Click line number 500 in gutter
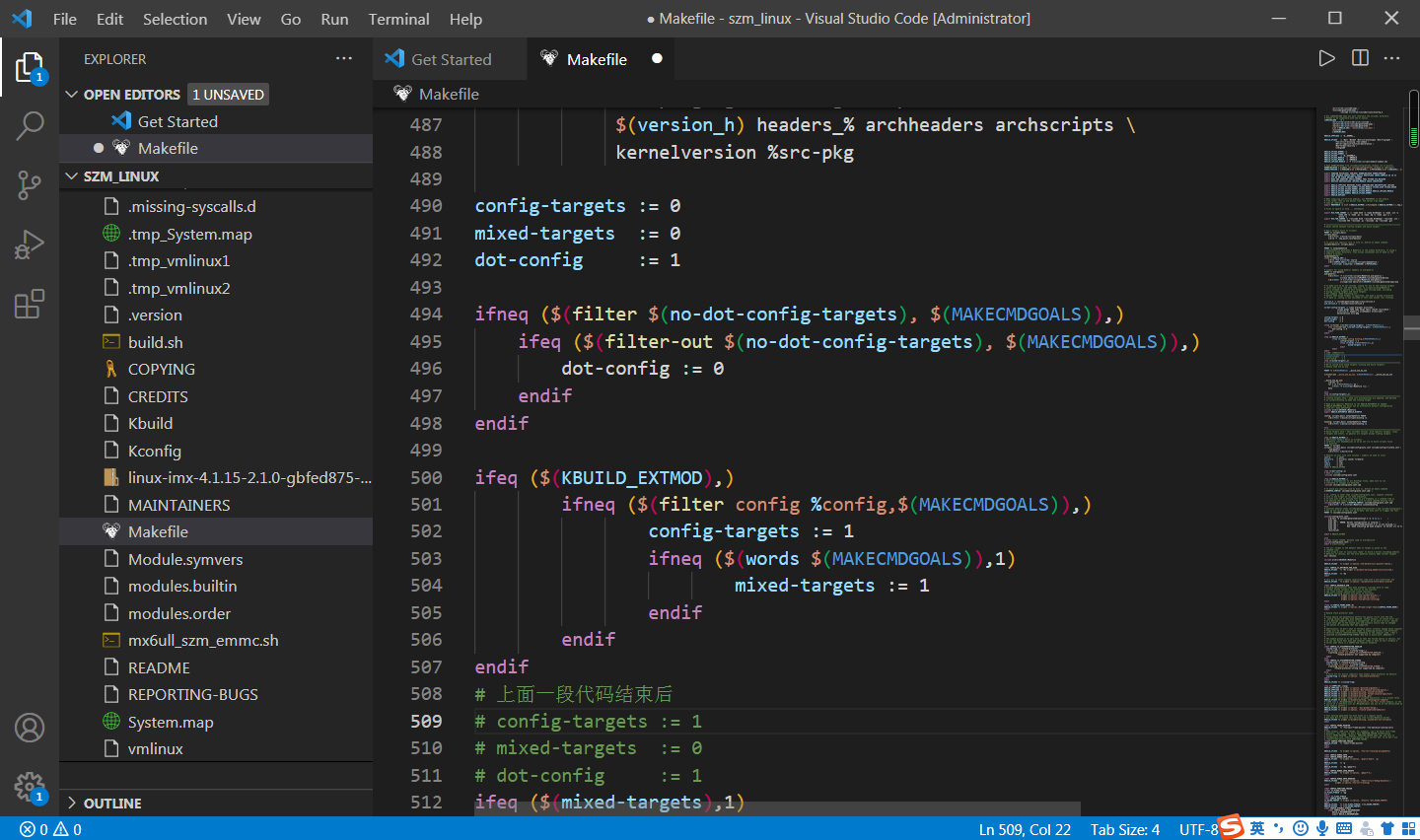Viewport: 1420px width, 840px height. click(426, 477)
